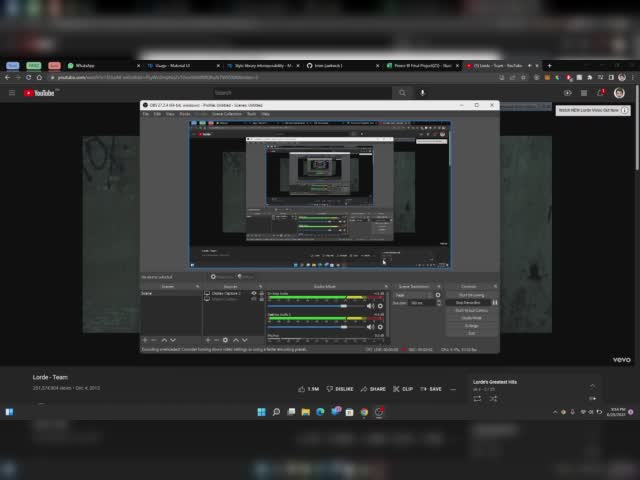640x480 pixels.
Task: Move scene up with Scenes panel up arrow
Action: point(164,340)
